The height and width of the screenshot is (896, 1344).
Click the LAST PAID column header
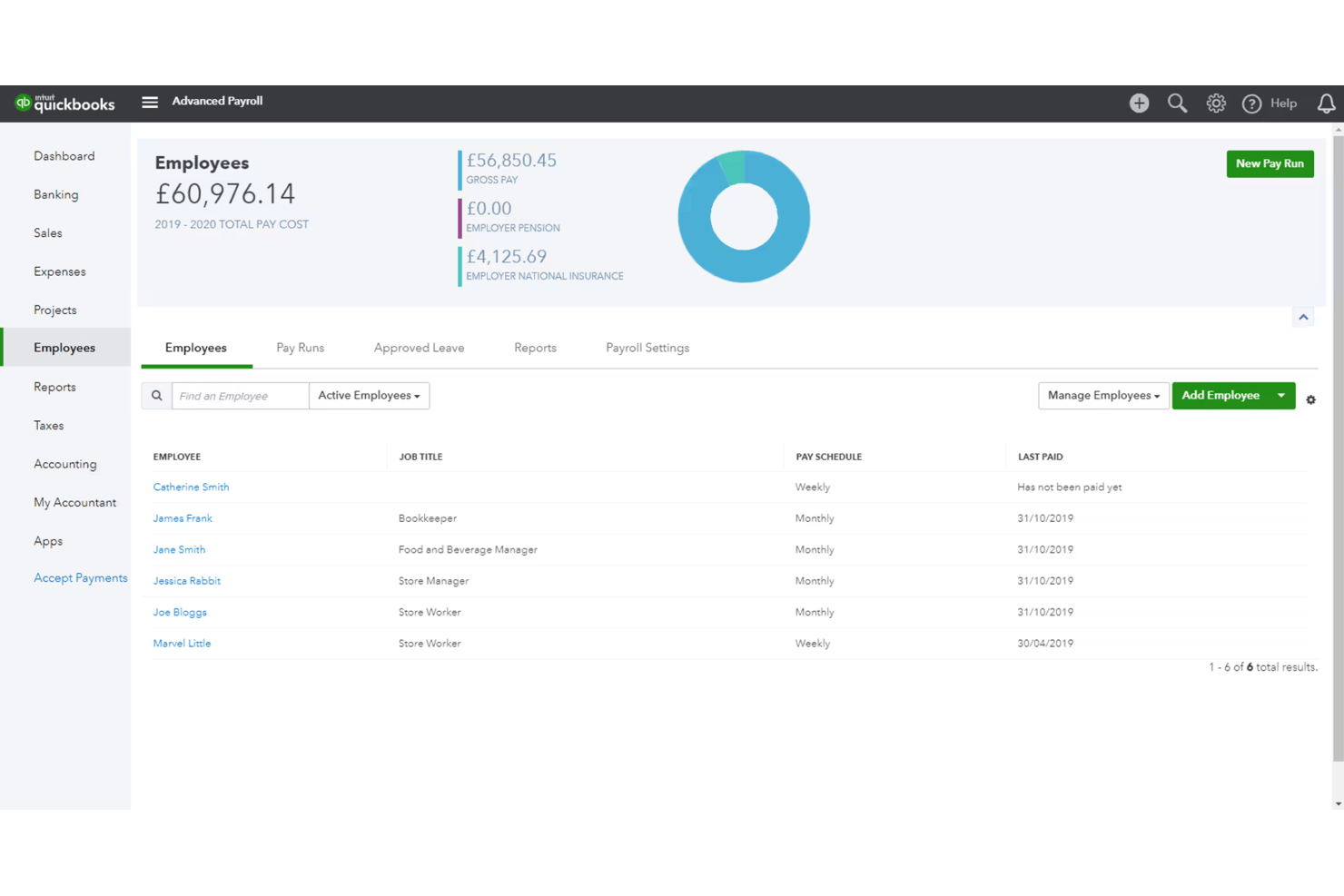tap(1040, 457)
